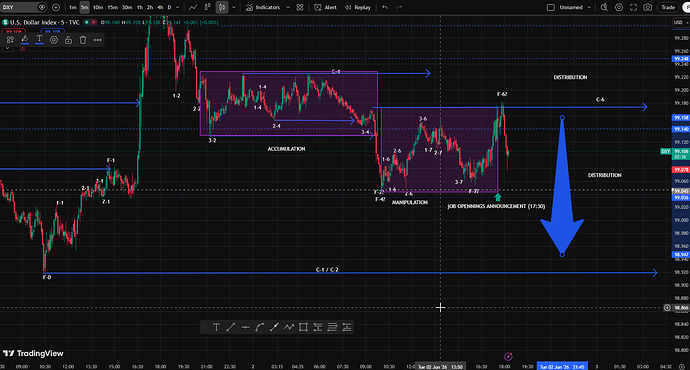This screenshot has height=370, width=690.
Task: Start bar Replay mode
Action: pos(358,7)
